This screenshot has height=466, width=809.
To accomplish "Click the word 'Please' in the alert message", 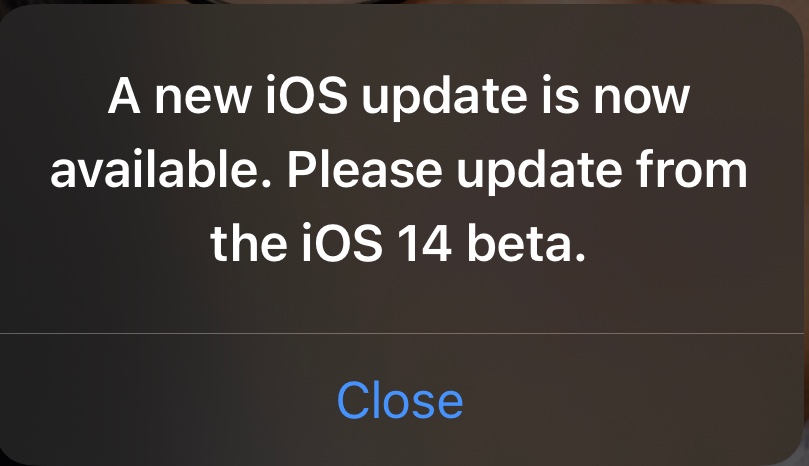I will pos(364,169).
